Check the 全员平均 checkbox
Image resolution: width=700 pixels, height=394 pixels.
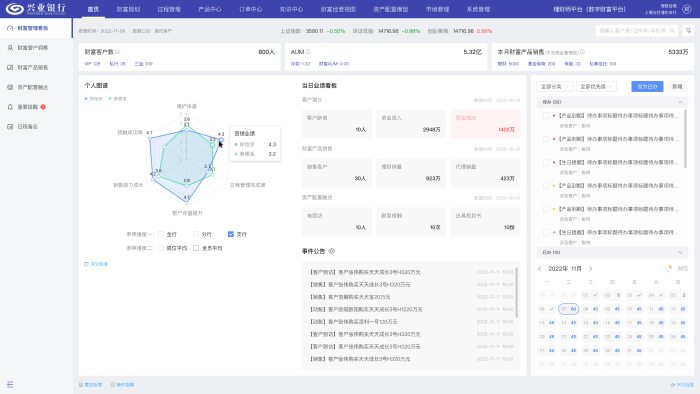point(196,248)
